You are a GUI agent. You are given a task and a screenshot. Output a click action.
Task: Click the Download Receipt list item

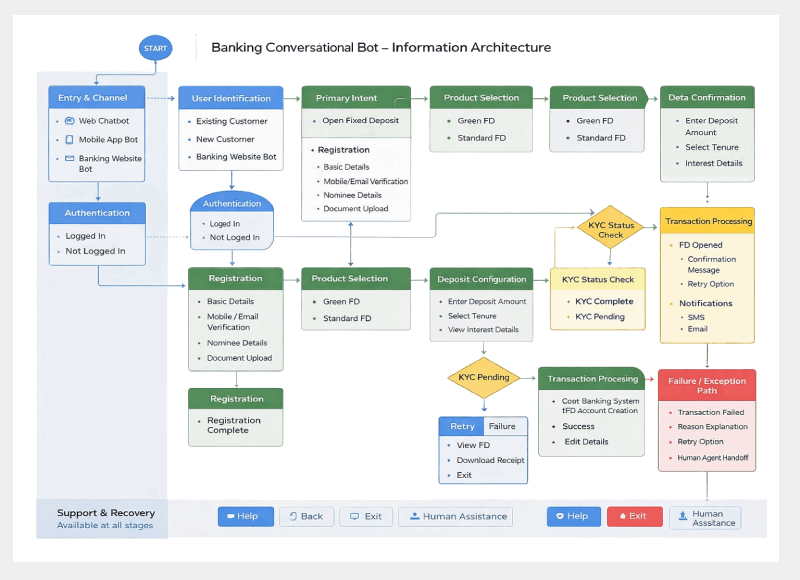tap(490, 460)
